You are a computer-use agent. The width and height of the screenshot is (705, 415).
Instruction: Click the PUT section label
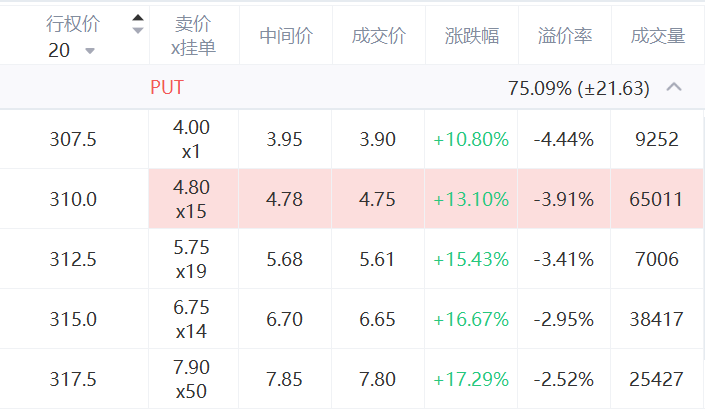pos(167,87)
